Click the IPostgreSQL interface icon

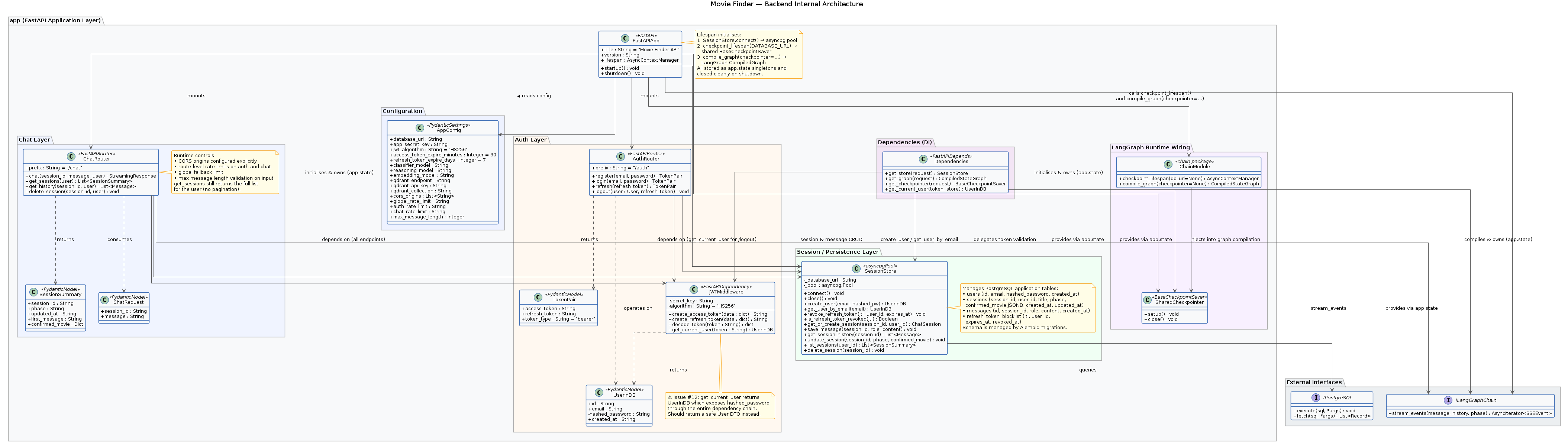[1316, 397]
